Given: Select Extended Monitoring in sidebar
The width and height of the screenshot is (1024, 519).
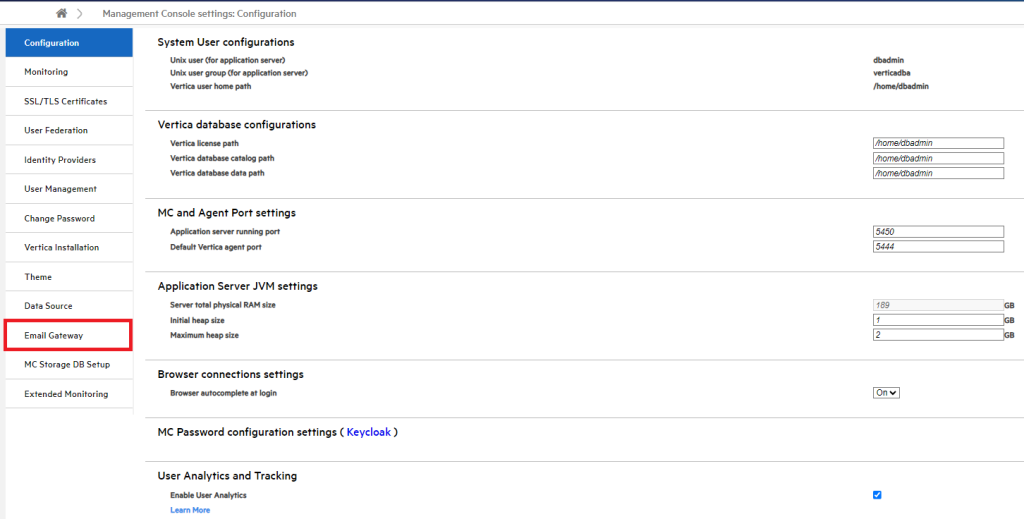Looking at the screenshot, I should [x=68, y=394].
